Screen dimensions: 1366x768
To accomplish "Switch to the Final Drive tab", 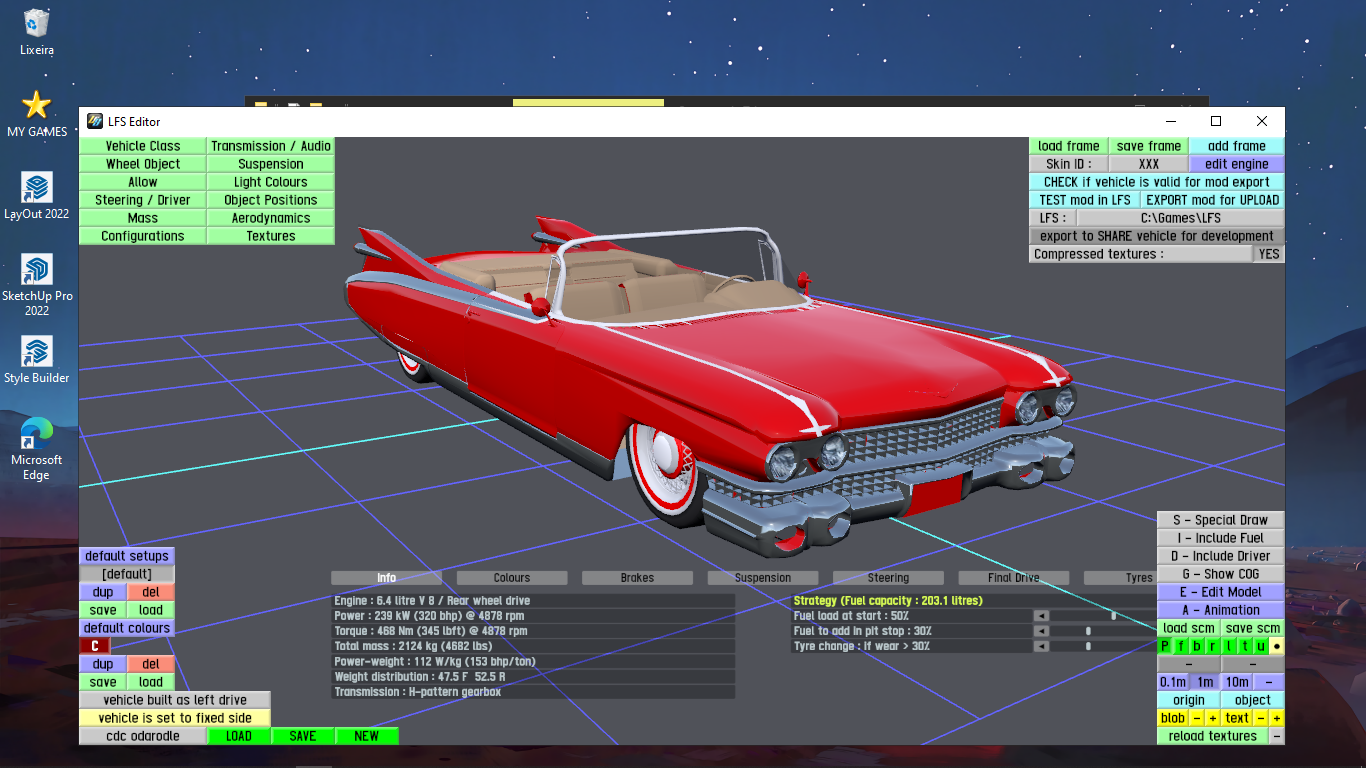I will (x=1014, y=578).
